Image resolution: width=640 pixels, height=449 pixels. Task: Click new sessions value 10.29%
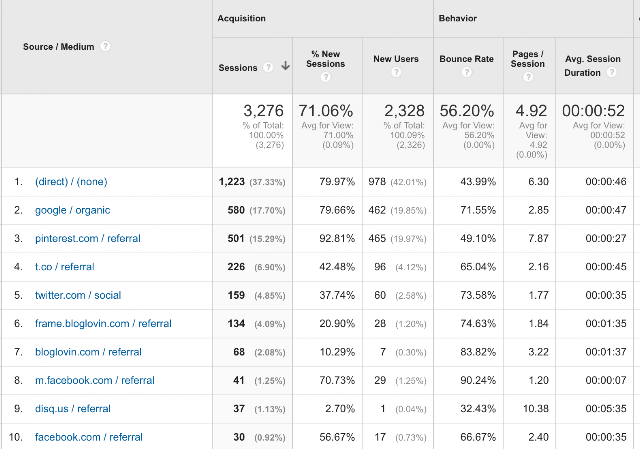[337, 352]
